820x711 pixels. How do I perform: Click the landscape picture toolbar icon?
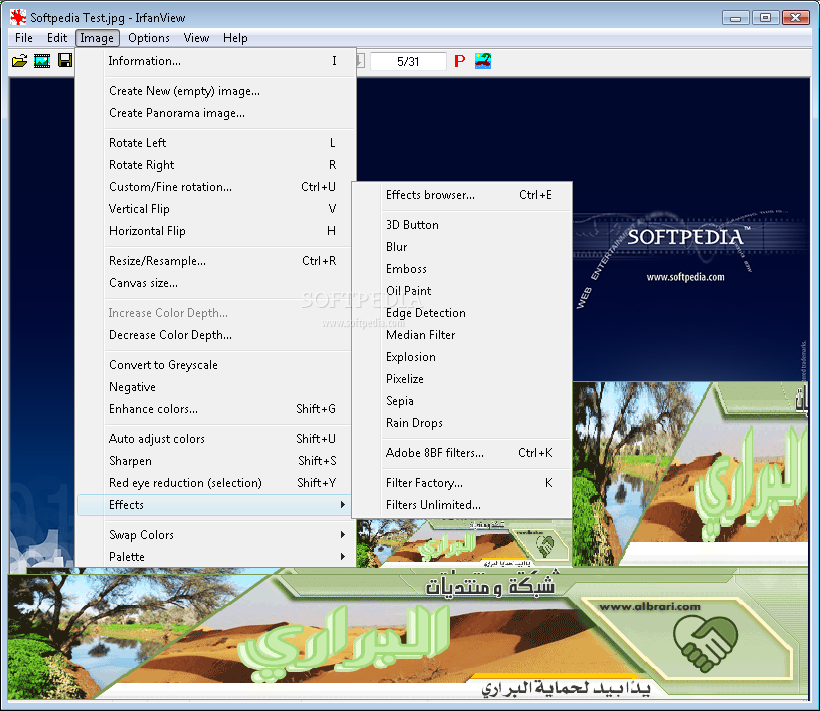coord(483,61)
